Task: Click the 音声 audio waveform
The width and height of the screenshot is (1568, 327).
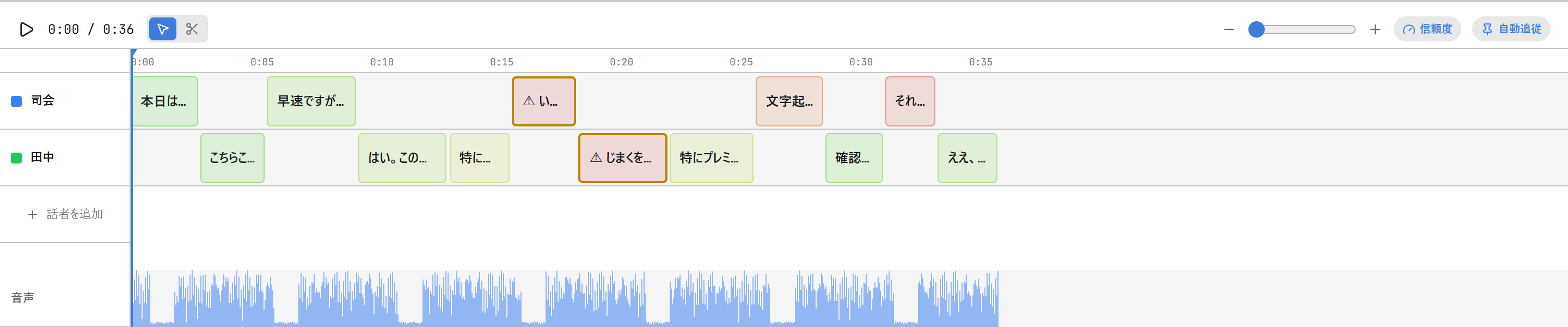Action: point(565,298)
